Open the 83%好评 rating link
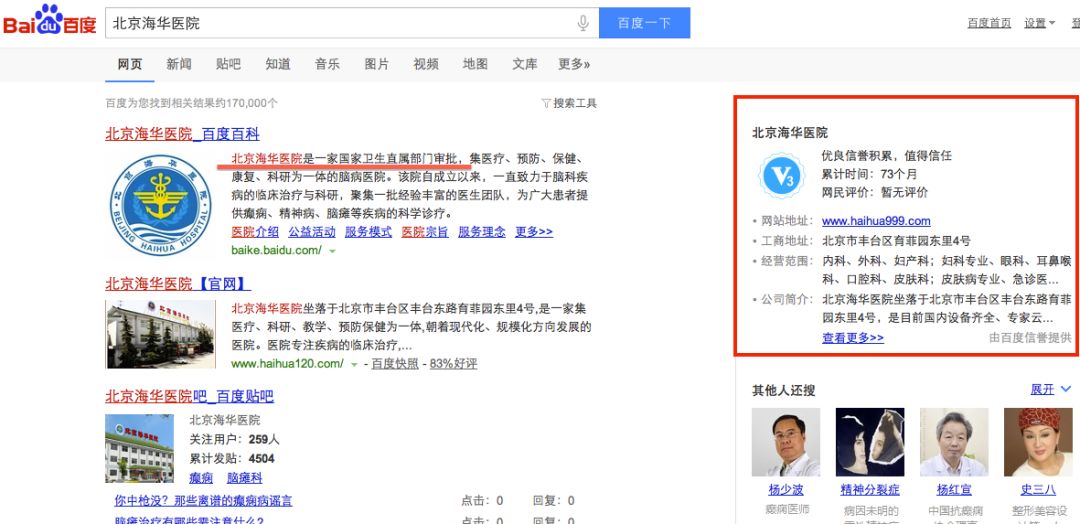This screenshot has height=524, width=1080. pos(453,364)
